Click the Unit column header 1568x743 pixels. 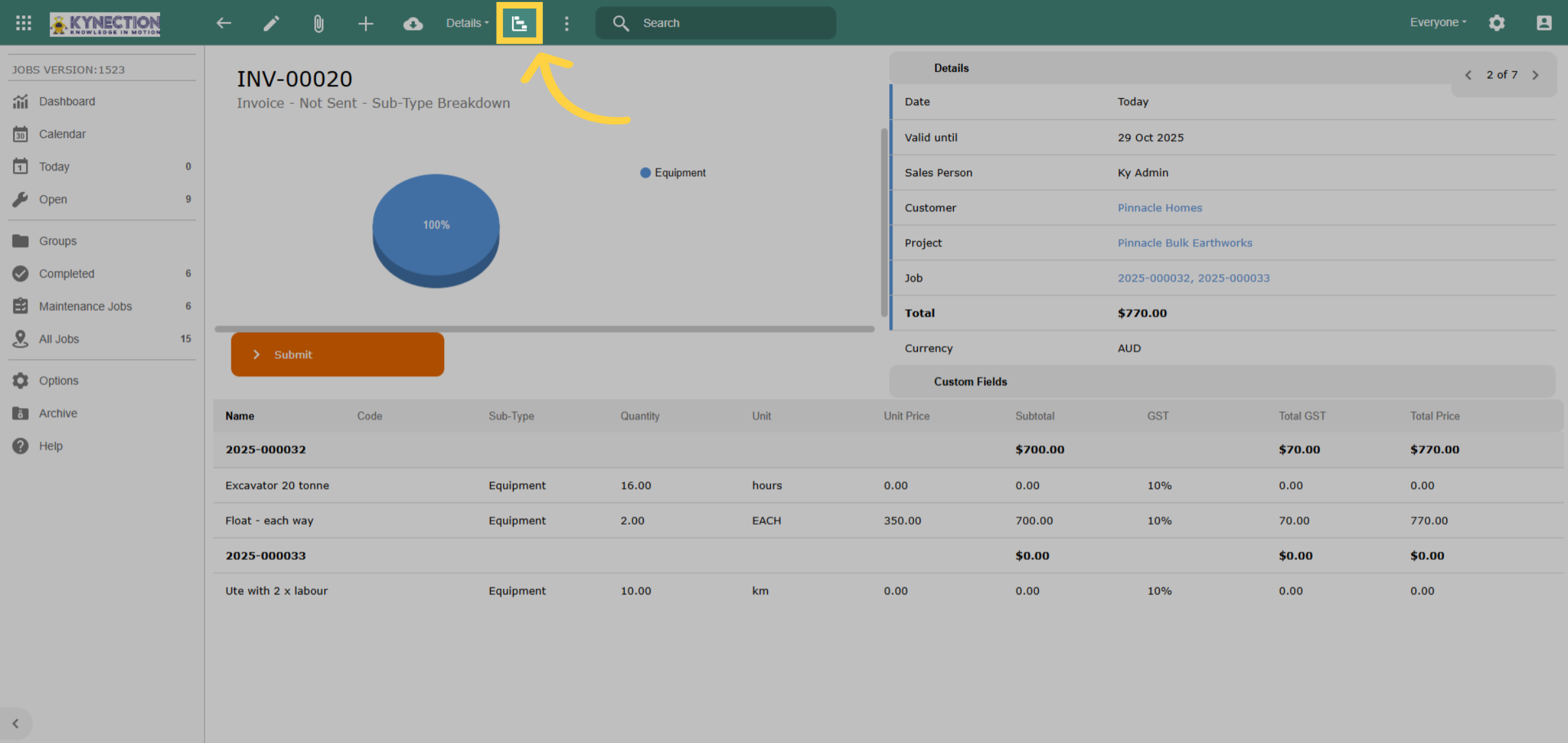(x=762, y=416)
